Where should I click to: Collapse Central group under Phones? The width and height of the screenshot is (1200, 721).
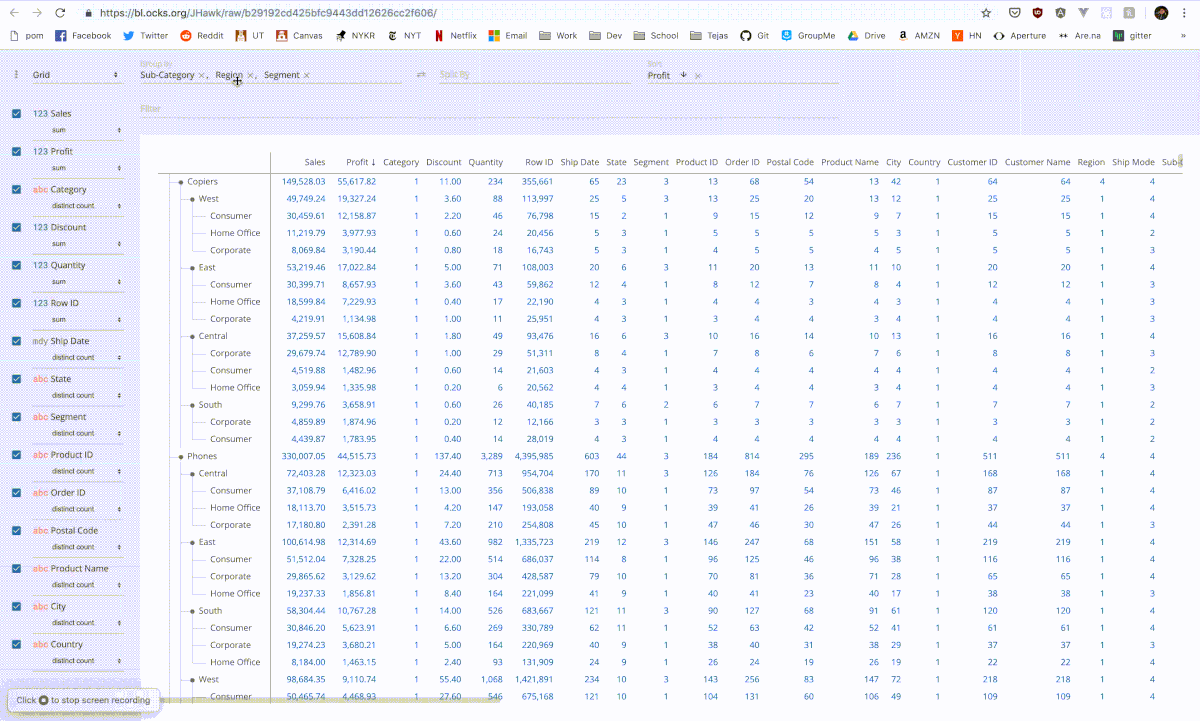click(192, 473)
